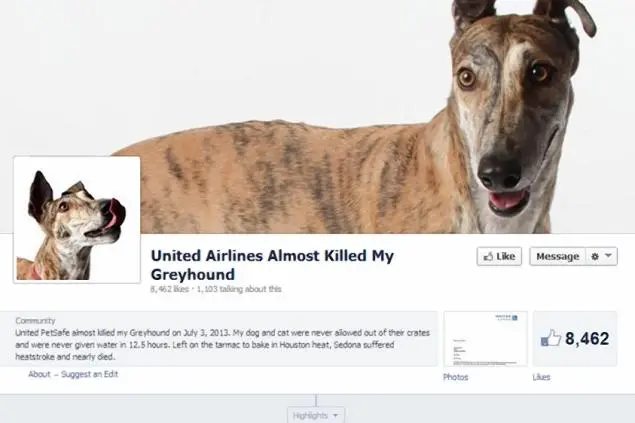Click the Photos label link
635x423 pixels.
point(456,377)
